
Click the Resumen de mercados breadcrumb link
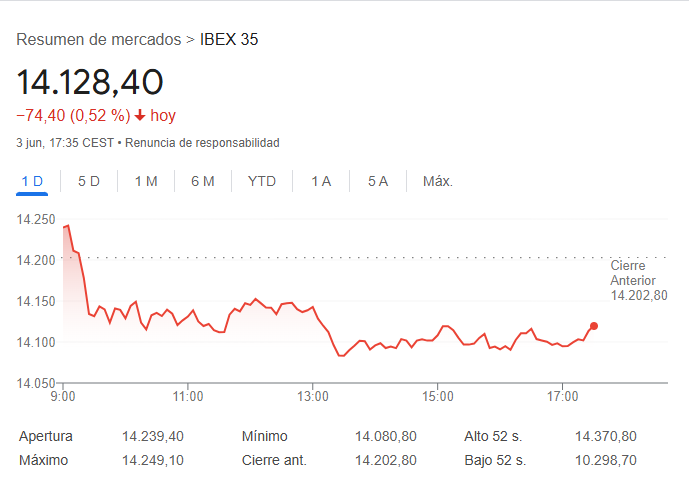pos(99,40)
